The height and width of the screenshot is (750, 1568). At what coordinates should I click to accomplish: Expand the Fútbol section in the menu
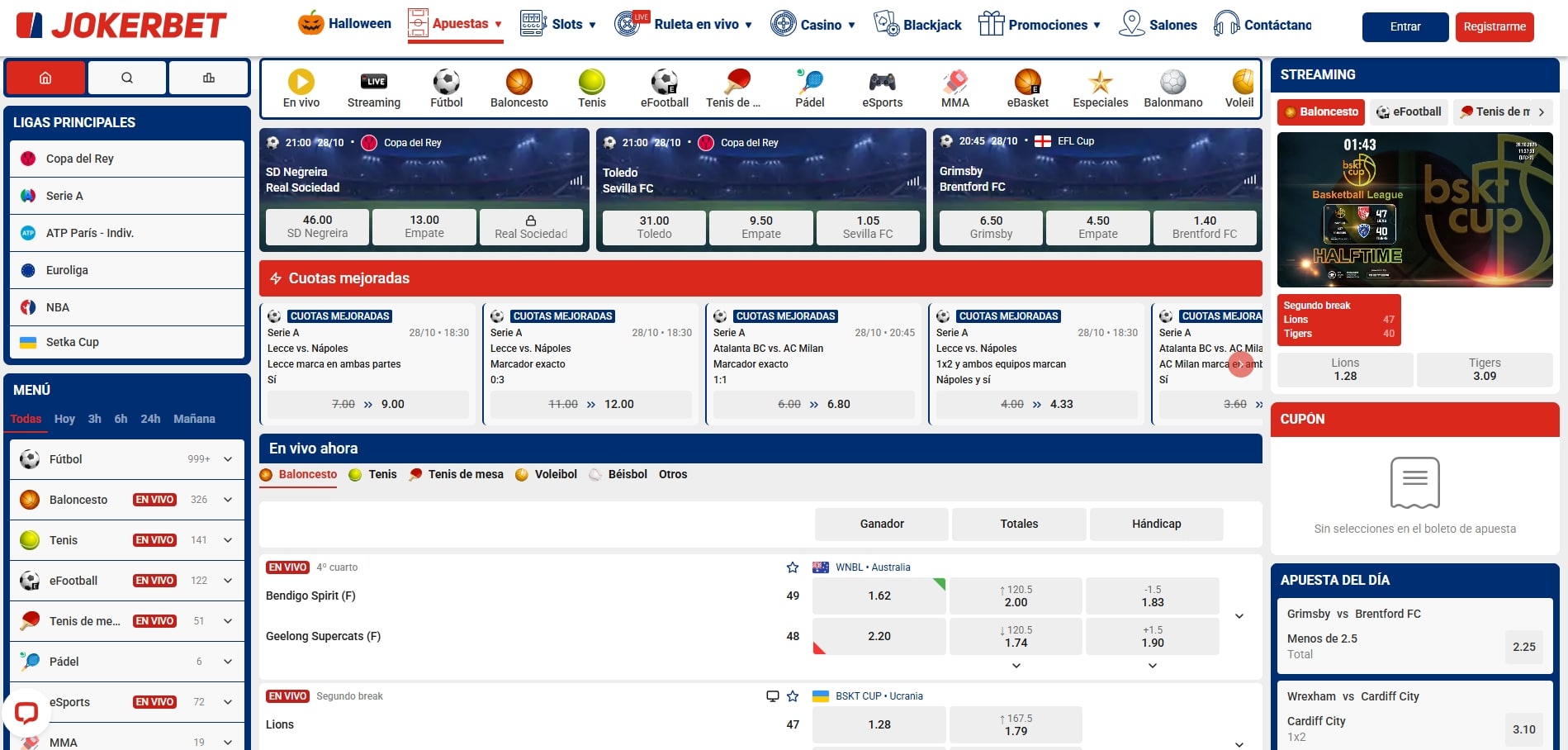click(227, 459)
